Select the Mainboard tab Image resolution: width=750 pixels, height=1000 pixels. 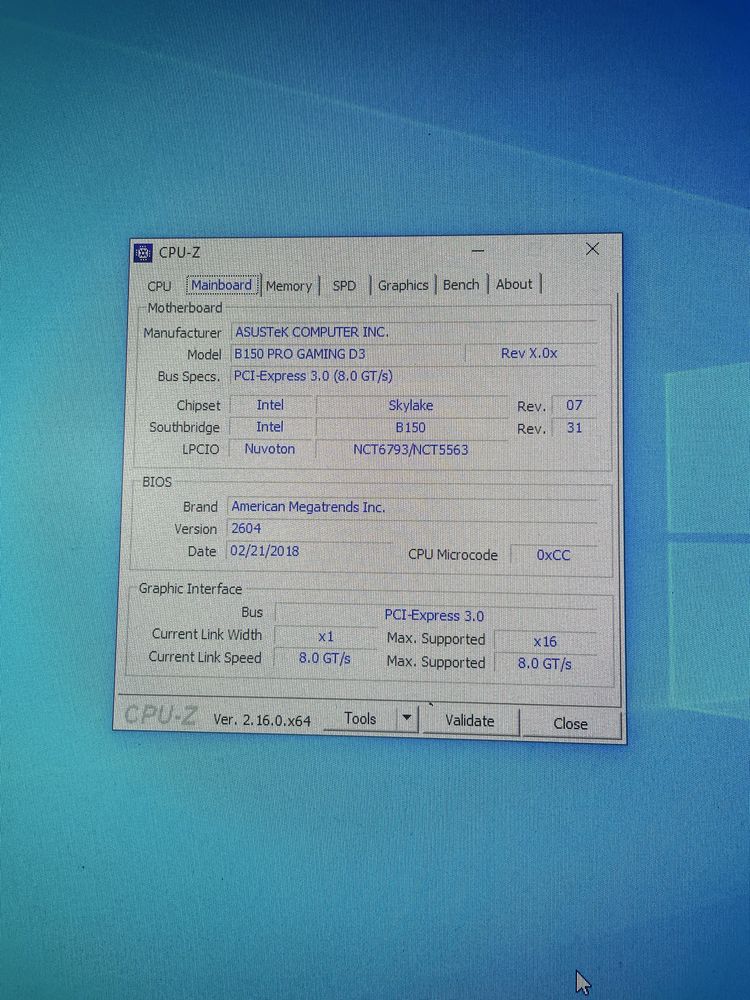222,285
